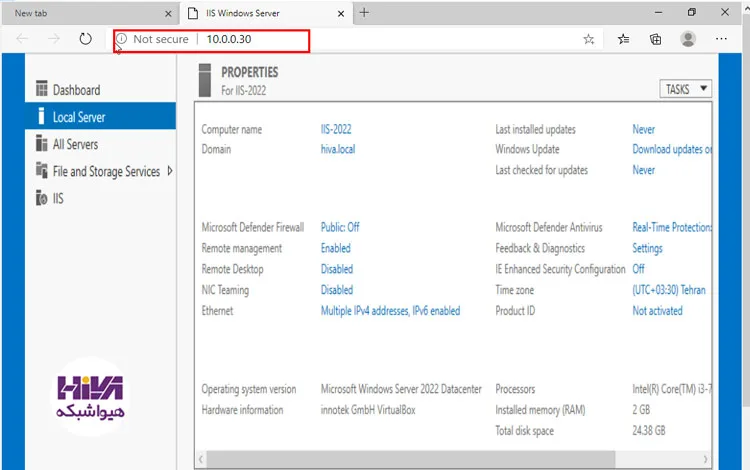Click the Microsoft Defender Firewall label
750x470 pixels.
(x=253, y=227)
